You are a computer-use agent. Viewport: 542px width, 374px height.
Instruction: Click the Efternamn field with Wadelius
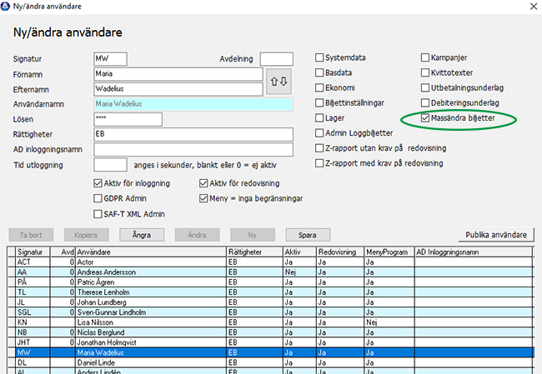coord(178,89)
